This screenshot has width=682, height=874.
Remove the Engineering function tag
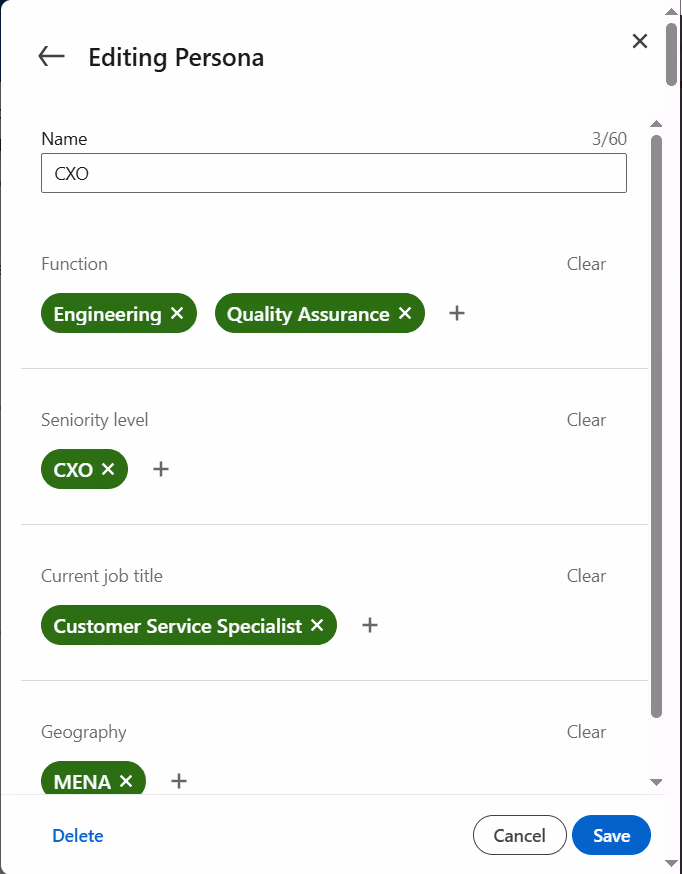[177, 313]
